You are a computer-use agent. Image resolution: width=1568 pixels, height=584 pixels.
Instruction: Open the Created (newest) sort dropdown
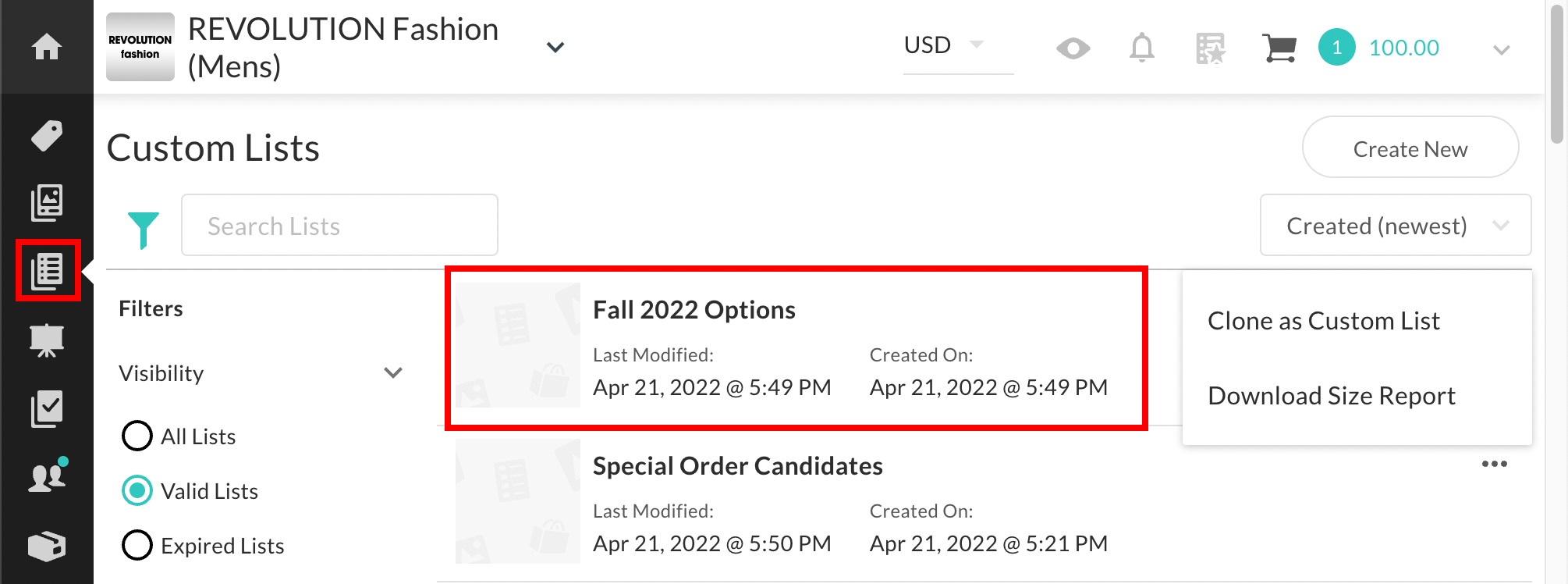1396,225
